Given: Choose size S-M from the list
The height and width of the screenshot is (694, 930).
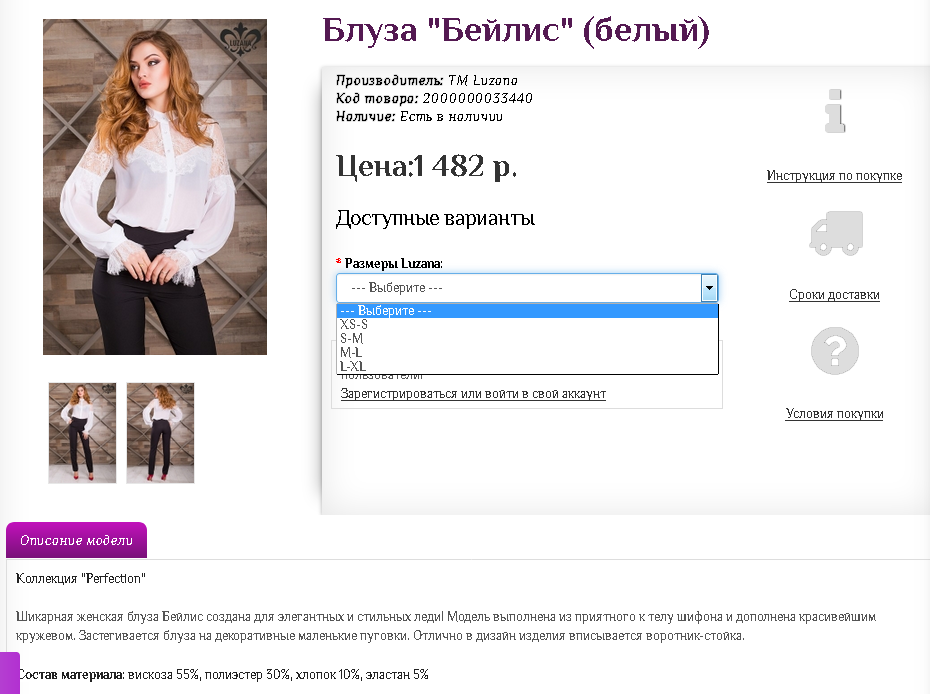Looking at the screenshot, I should point(527,339).
